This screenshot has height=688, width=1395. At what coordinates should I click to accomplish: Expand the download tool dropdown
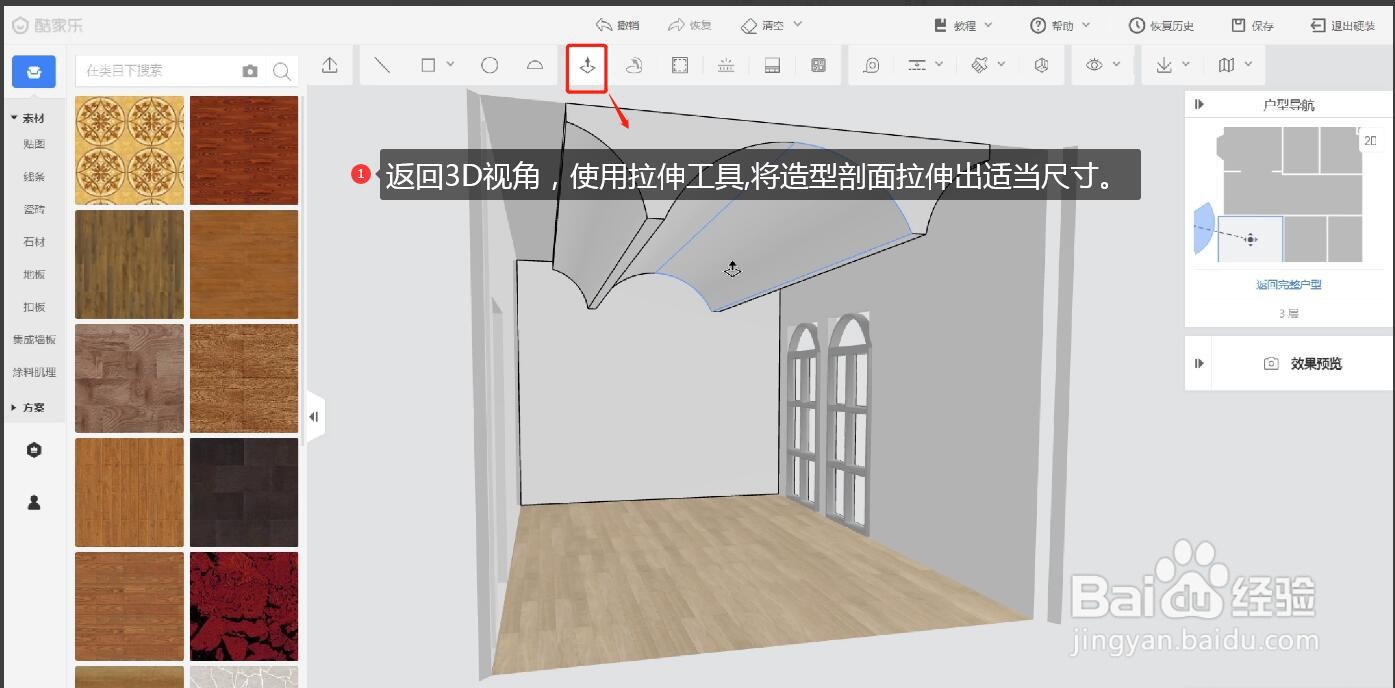point(1186,65)
